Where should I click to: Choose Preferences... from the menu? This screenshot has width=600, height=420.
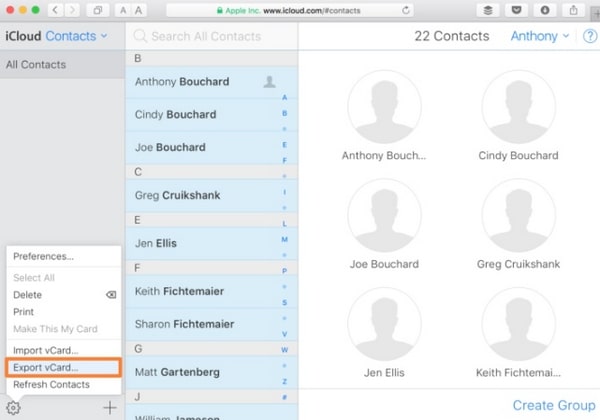64,256
